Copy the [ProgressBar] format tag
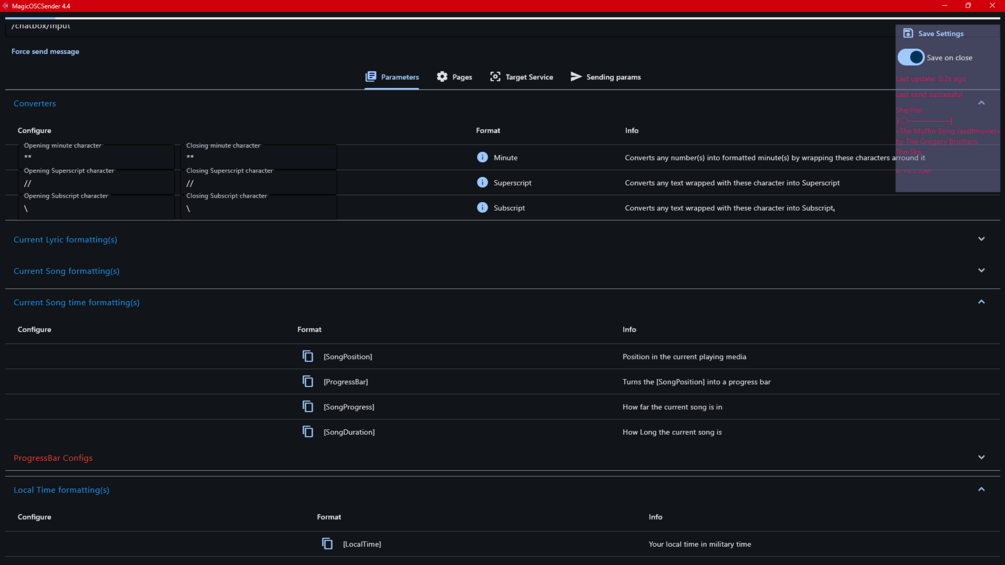The height and width of the screenshot is (565, 1005). pyautogui.click(x=308, y=381)
